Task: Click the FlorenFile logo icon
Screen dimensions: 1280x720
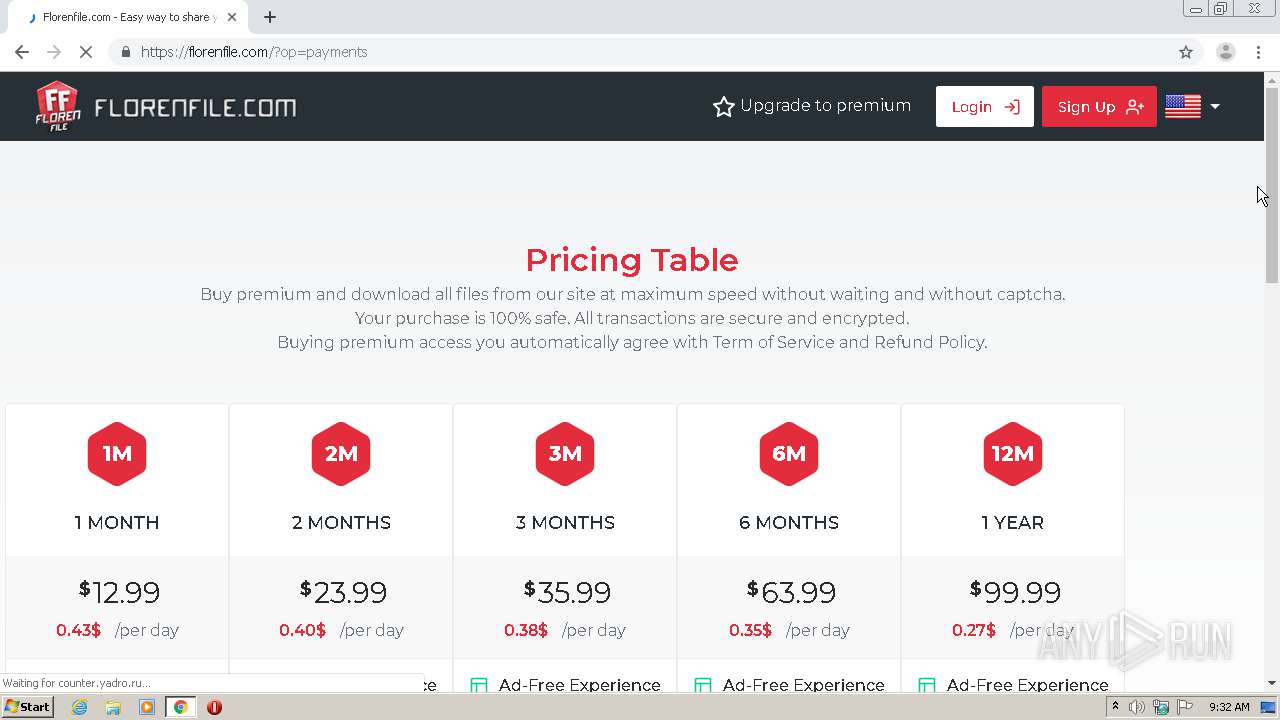Action: pyautogui.click(x=58, y=106)
